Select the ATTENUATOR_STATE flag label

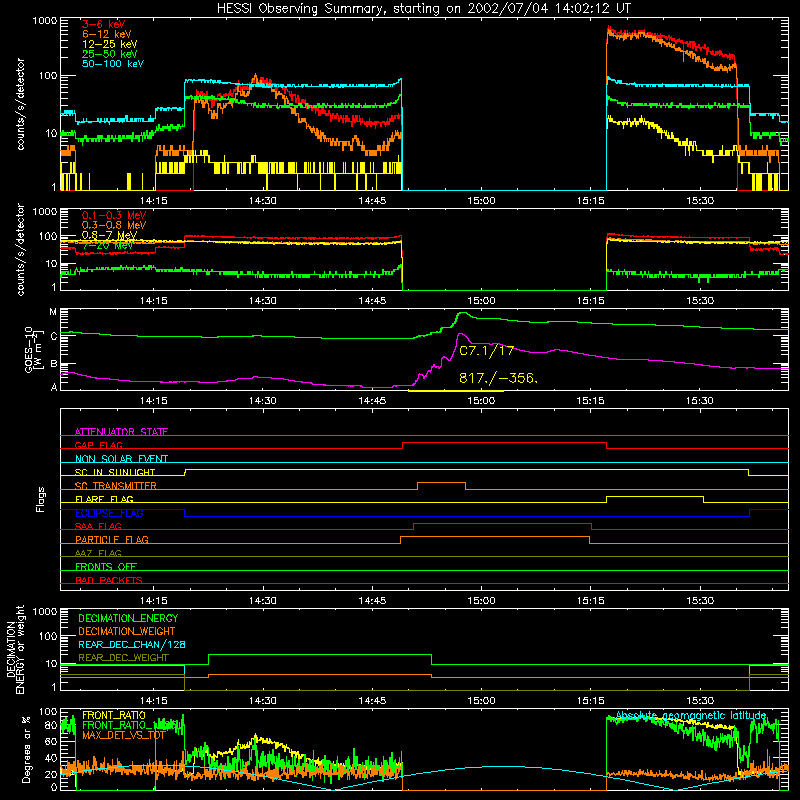pos(121,432)
